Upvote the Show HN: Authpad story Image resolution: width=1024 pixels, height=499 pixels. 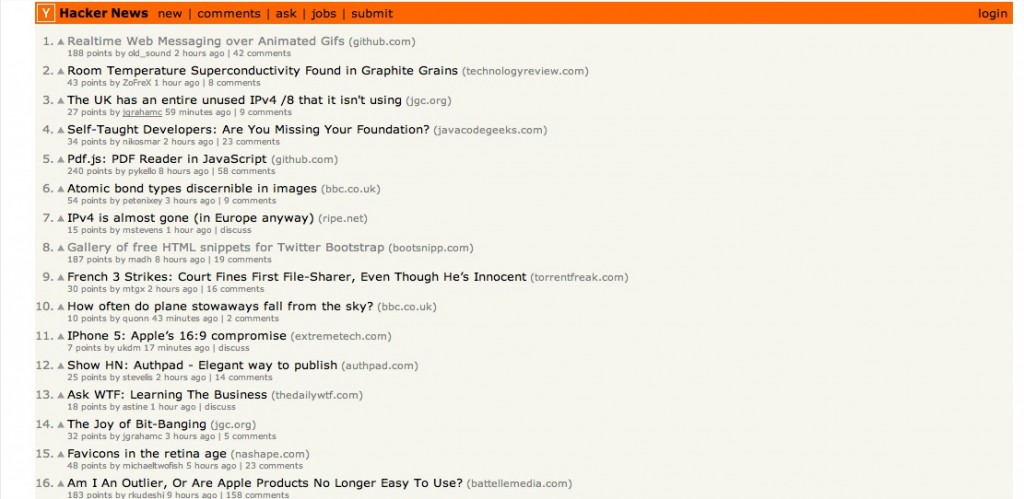(x=61, y=366)
